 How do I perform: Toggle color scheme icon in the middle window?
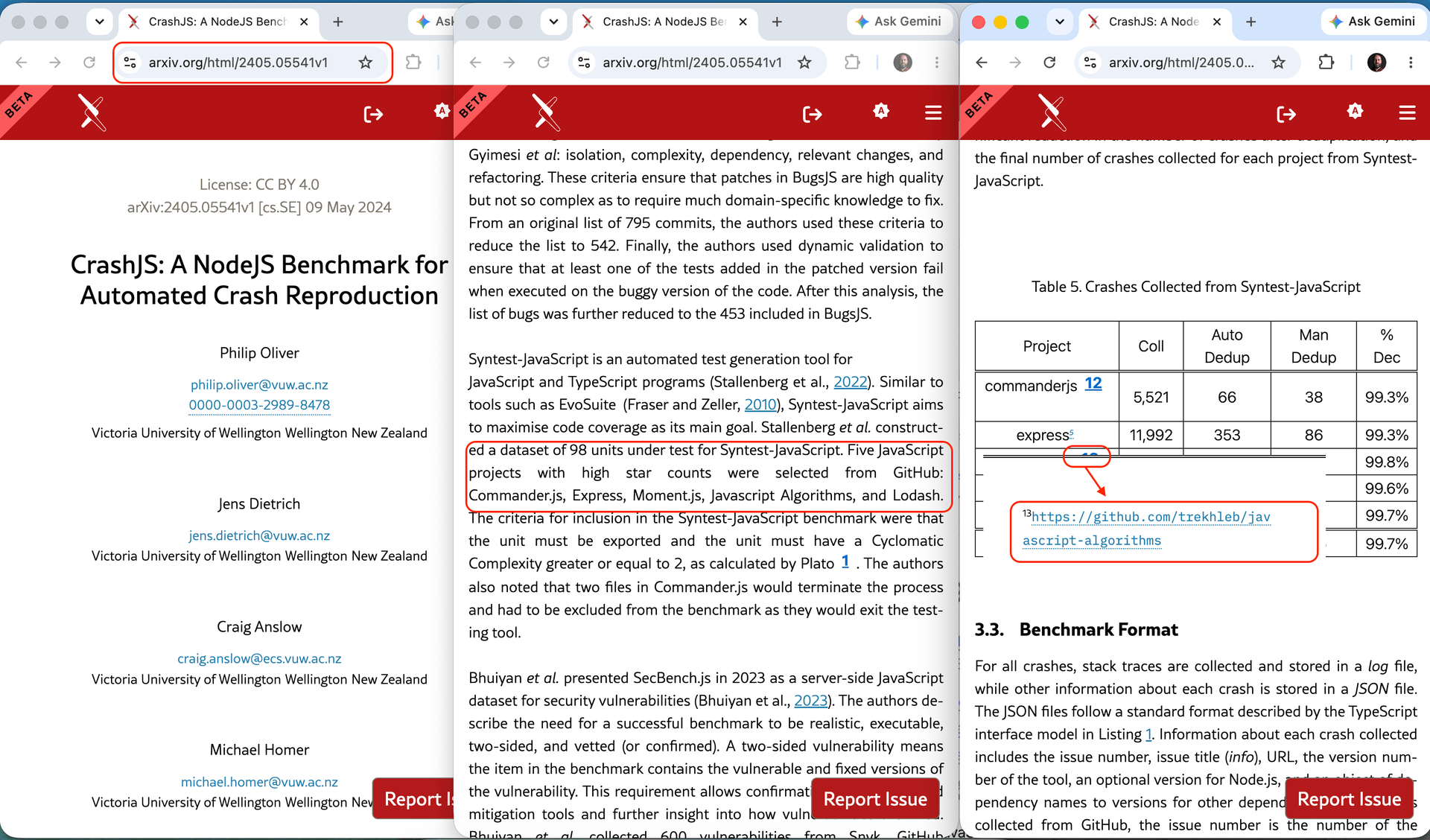tap(881, 112)
